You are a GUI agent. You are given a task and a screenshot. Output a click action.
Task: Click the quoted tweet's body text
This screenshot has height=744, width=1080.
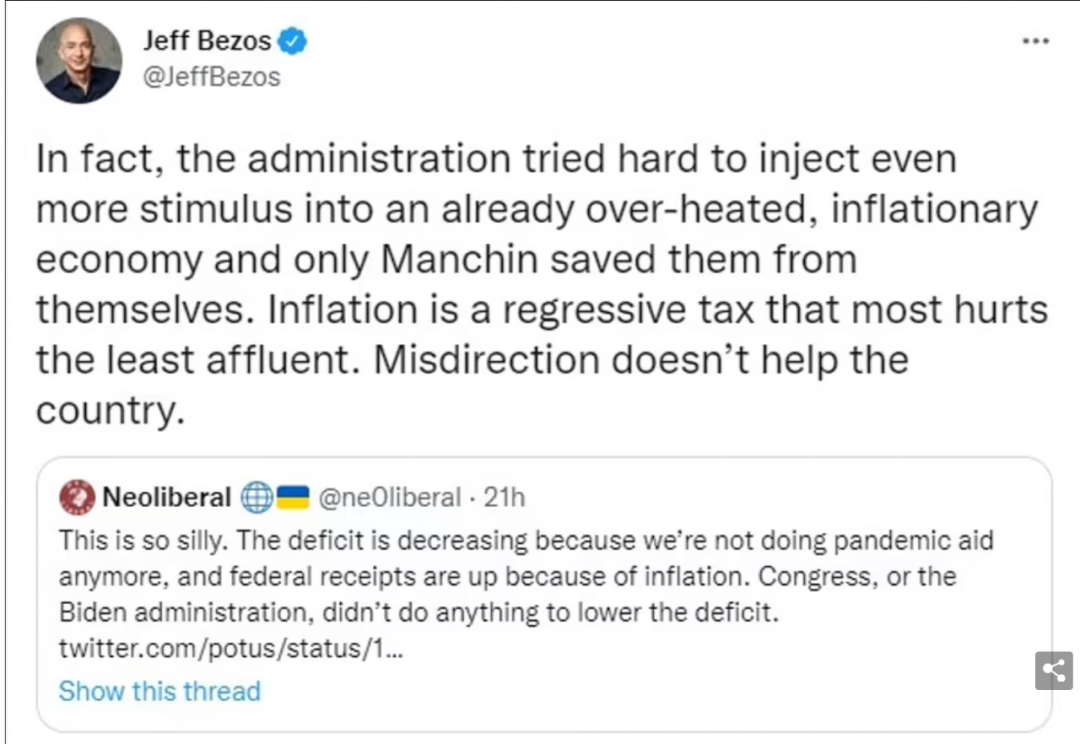(500, 576)
